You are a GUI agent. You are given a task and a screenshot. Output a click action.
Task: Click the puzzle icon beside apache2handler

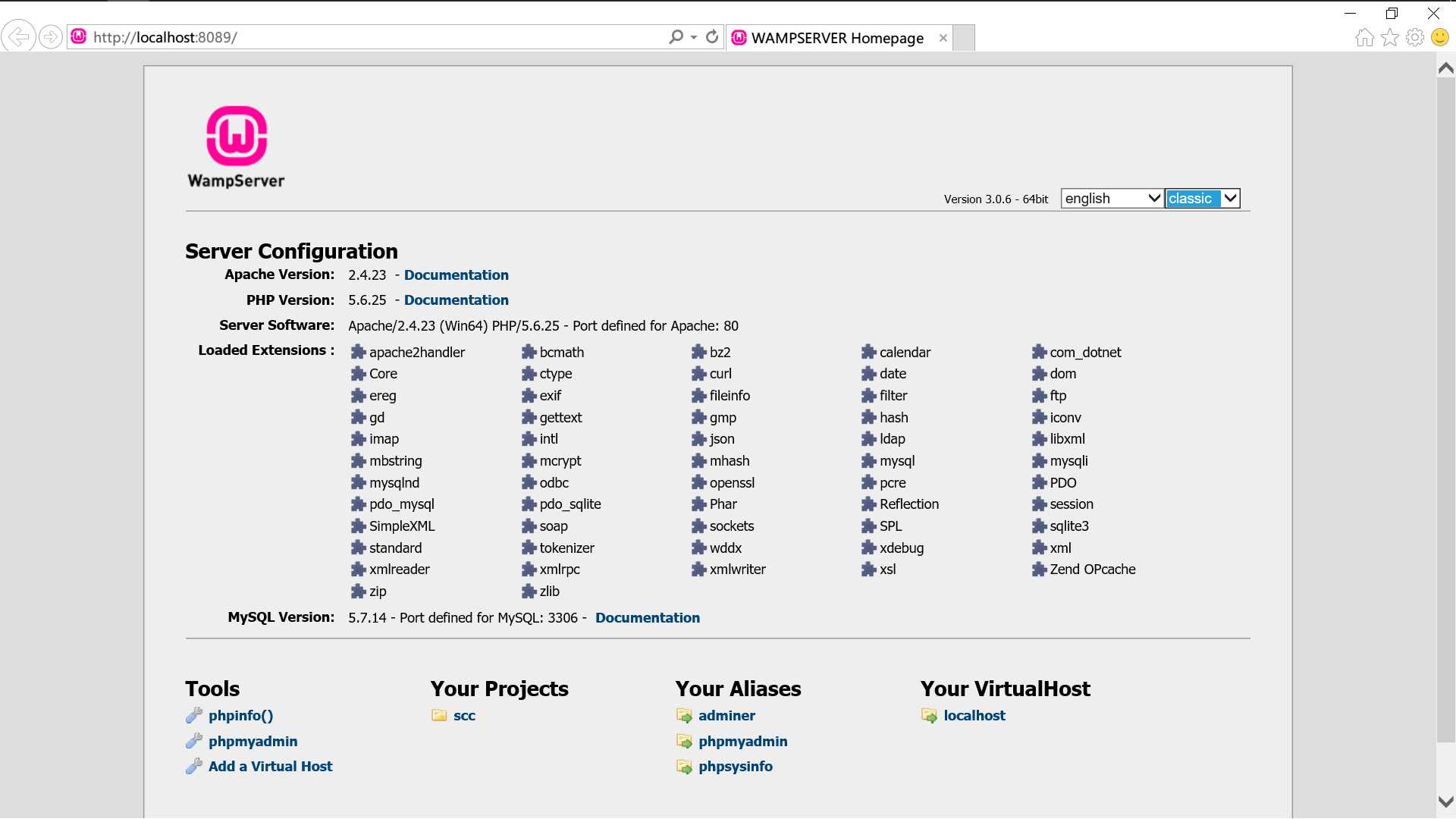(358, 352)
